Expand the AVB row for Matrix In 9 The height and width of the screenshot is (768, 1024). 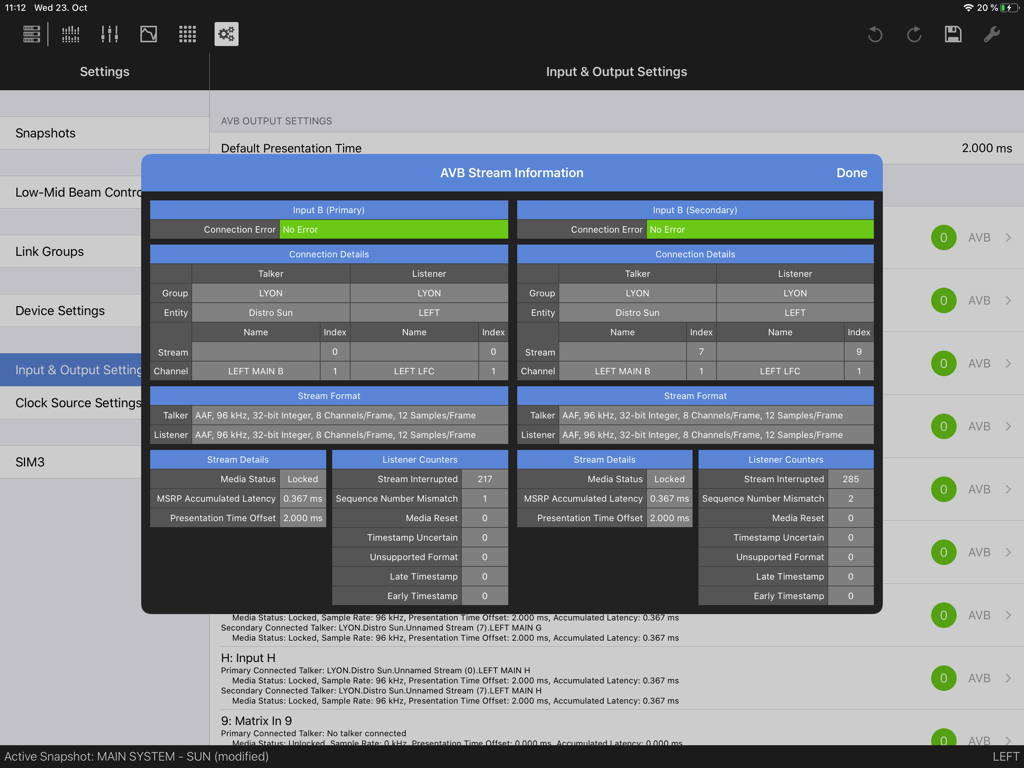(x=1011, y=740)
